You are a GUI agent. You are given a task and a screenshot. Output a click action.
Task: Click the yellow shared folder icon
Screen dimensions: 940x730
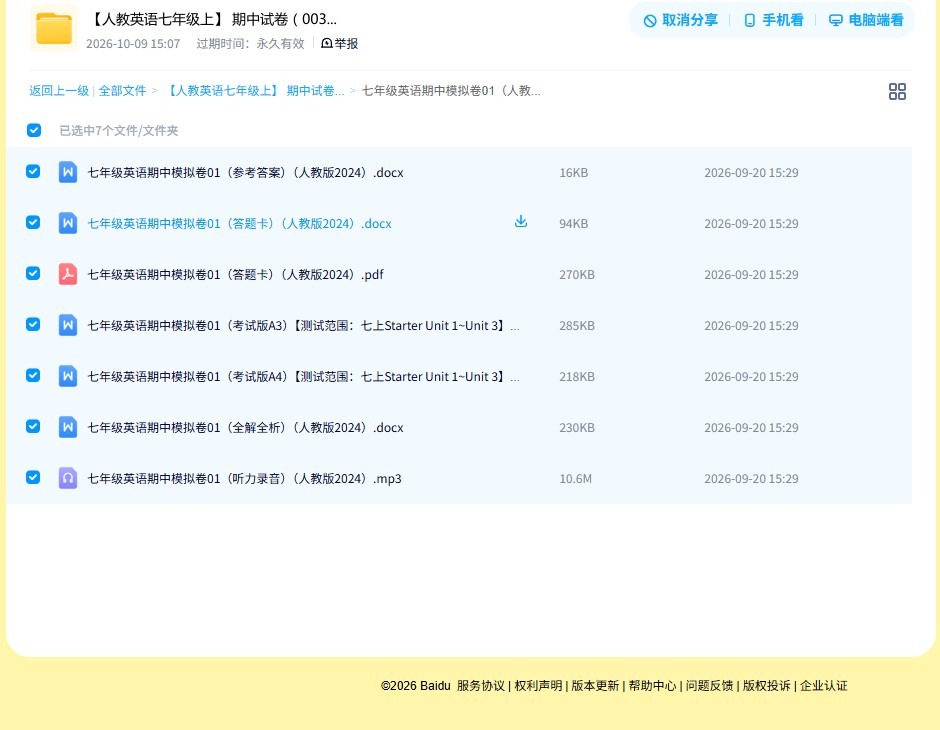(x=54, y=28)
